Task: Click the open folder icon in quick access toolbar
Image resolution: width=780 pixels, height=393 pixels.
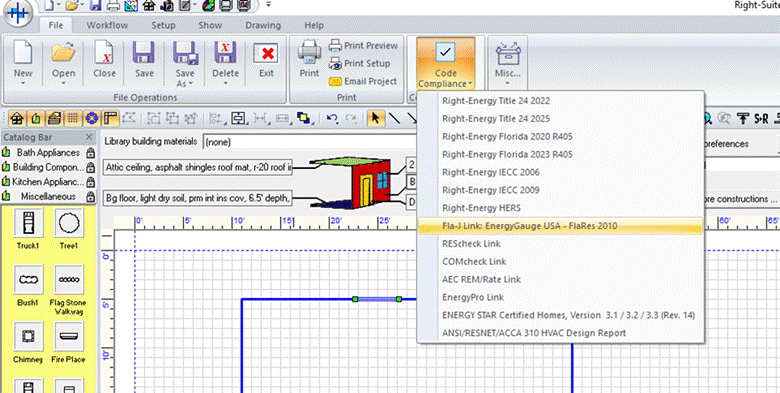Action: (73, 5)
